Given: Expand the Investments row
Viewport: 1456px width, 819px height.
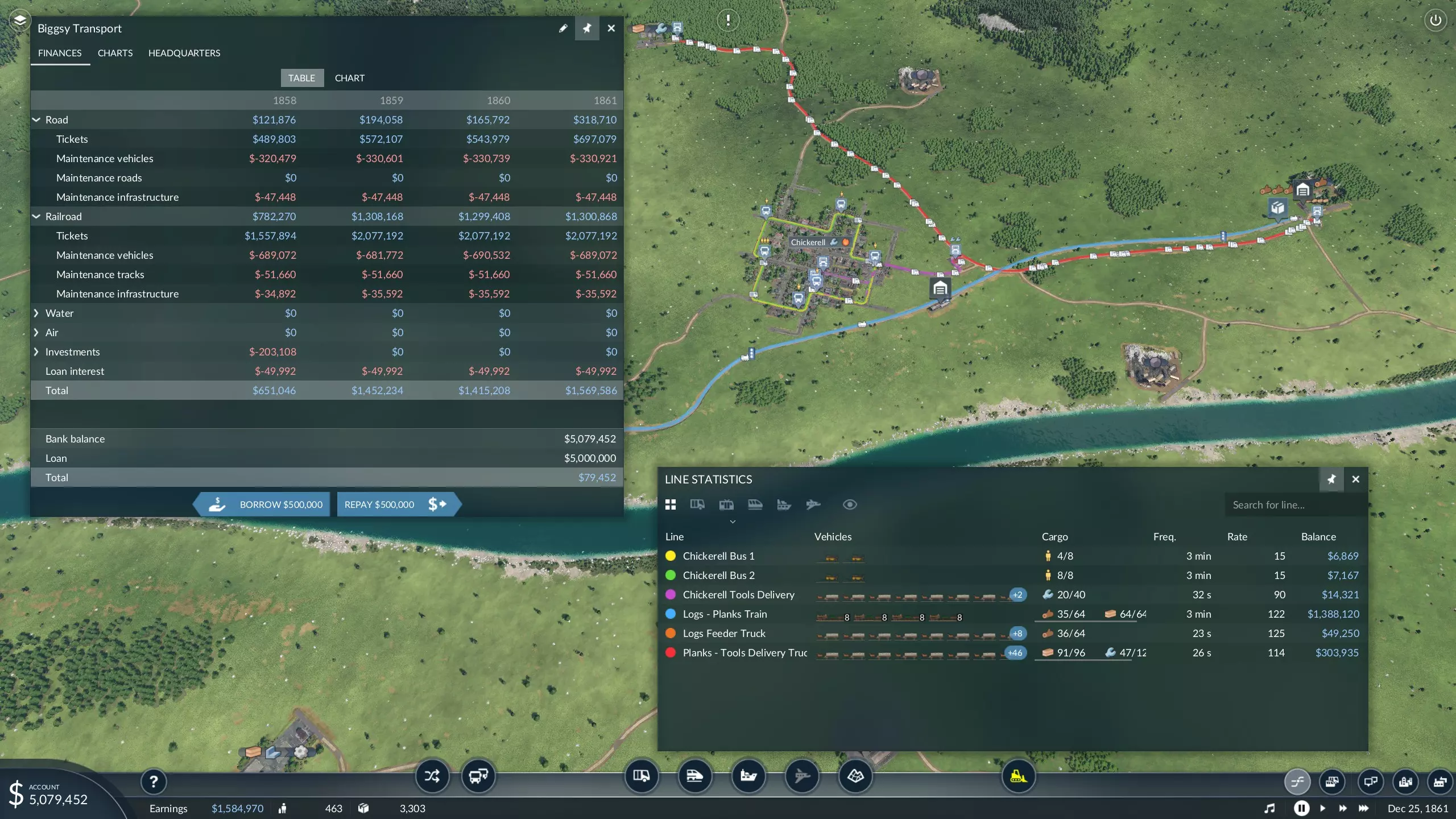Looking at the screenshot, I should (x=36, y=352).
